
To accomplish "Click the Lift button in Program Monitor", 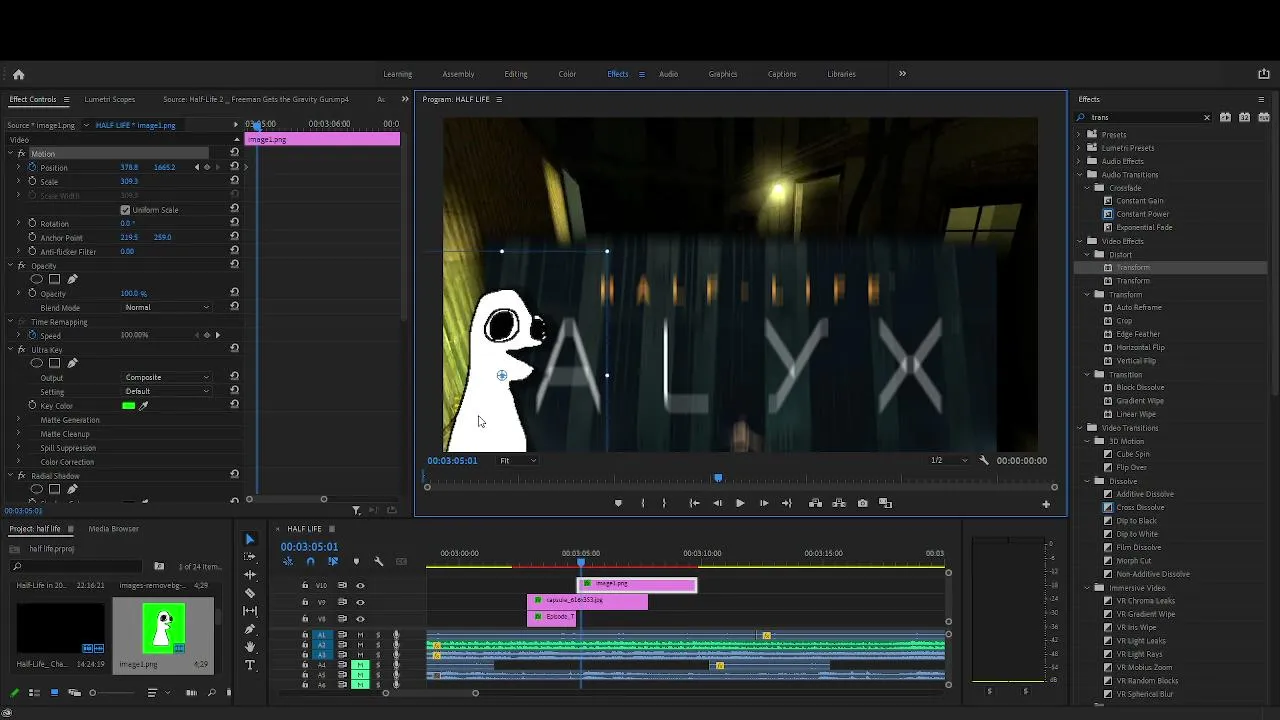I will coord(815,503).
